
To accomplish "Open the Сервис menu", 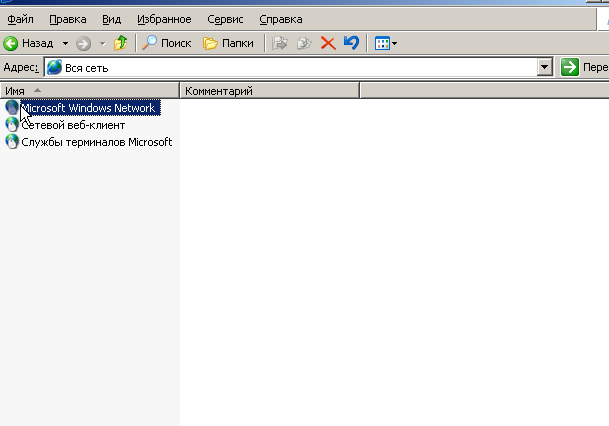I will point(225,19).
